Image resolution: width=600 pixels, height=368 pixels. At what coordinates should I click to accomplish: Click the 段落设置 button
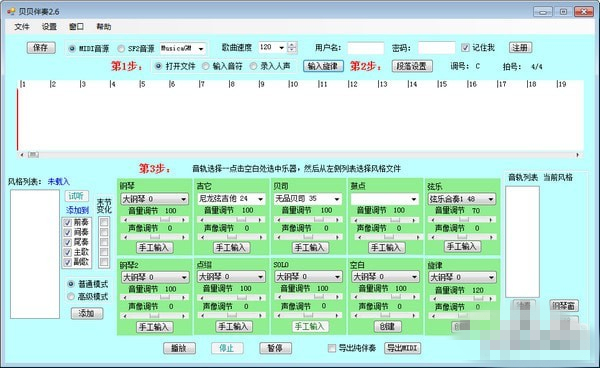(412, 66)
